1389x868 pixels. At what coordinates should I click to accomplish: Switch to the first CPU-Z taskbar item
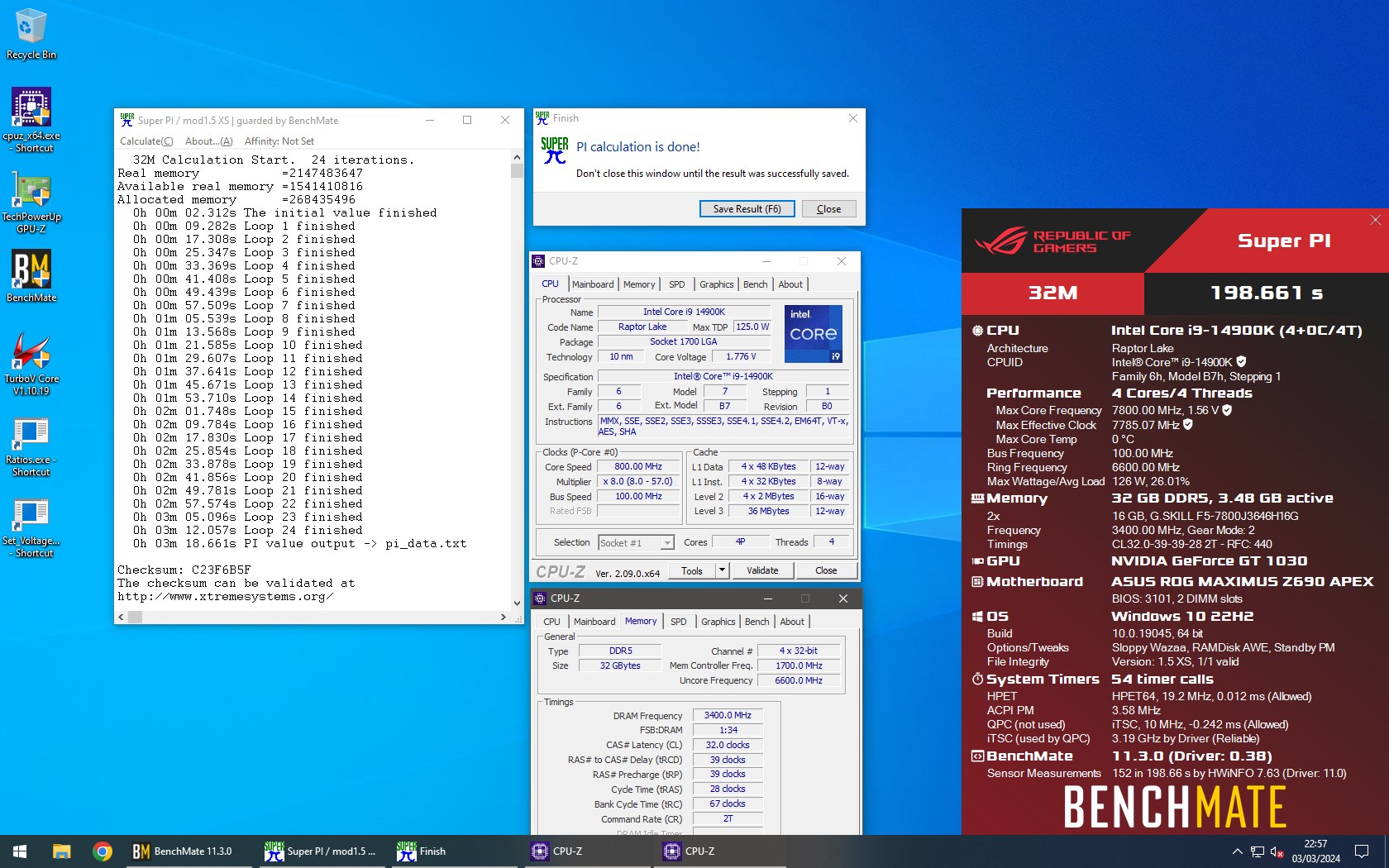(585, 851)
